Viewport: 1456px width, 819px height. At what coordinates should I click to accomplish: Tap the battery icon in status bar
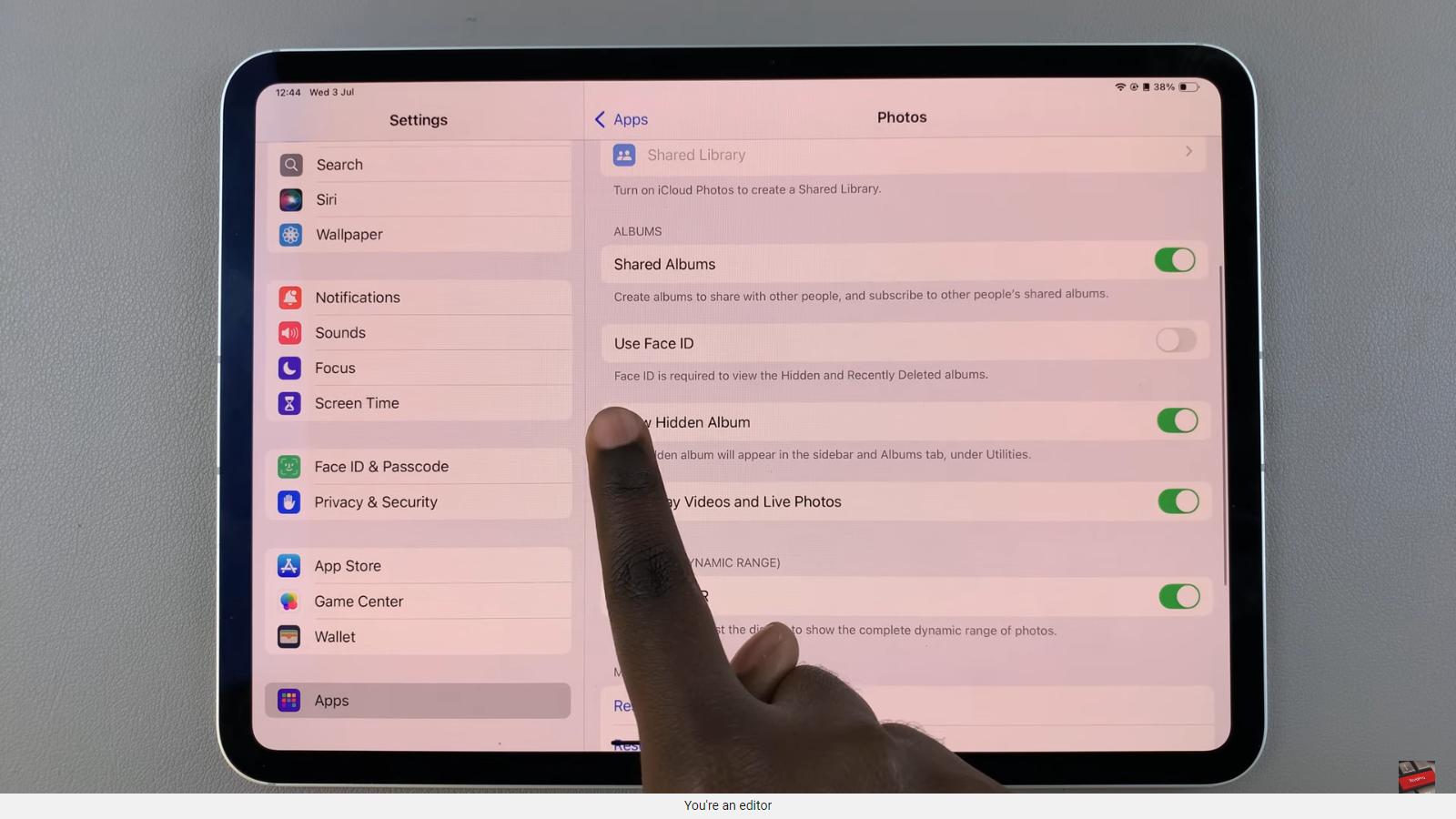click(1189, 87)
